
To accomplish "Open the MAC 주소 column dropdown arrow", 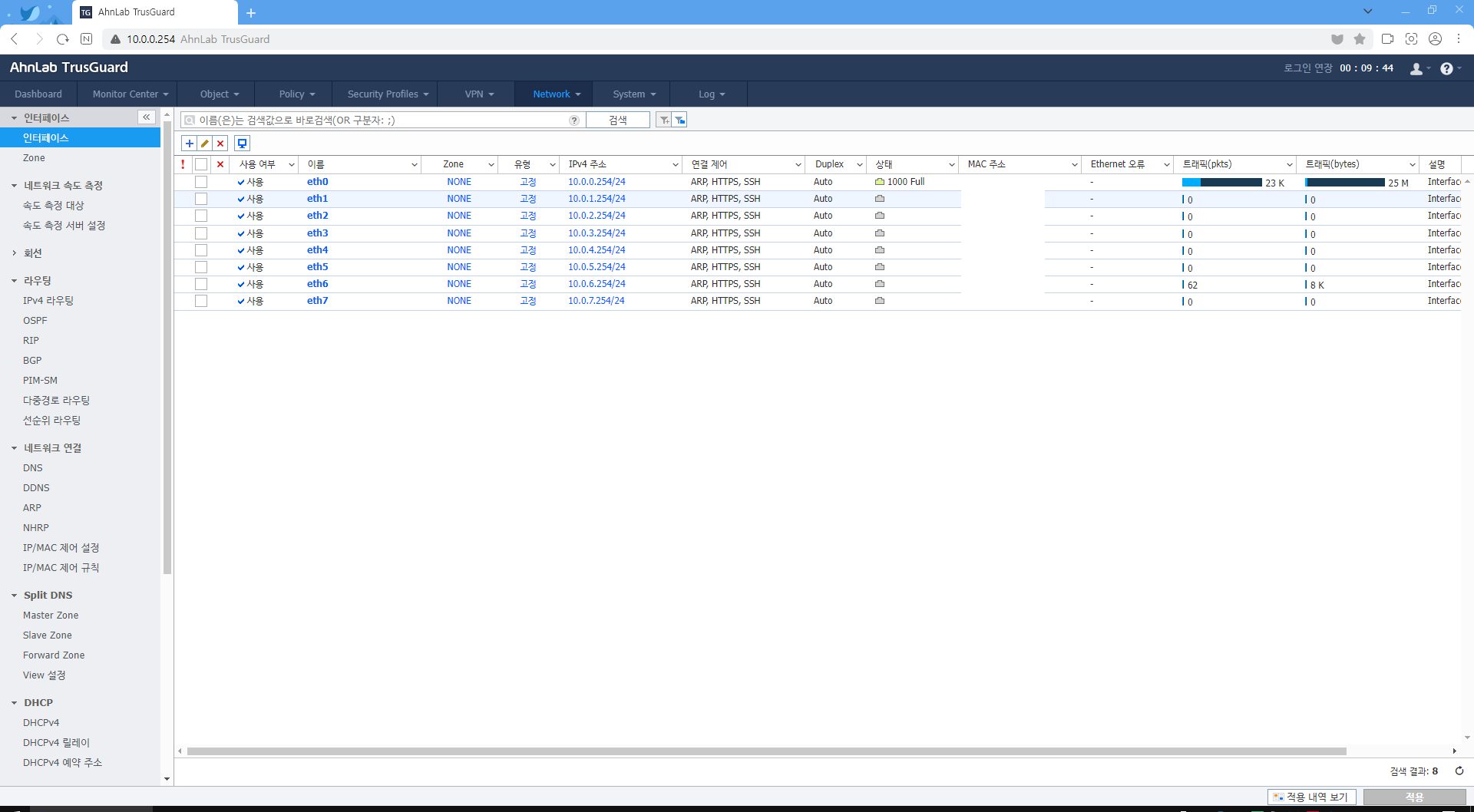I will pyautogui.click(x=1075, y=165).
